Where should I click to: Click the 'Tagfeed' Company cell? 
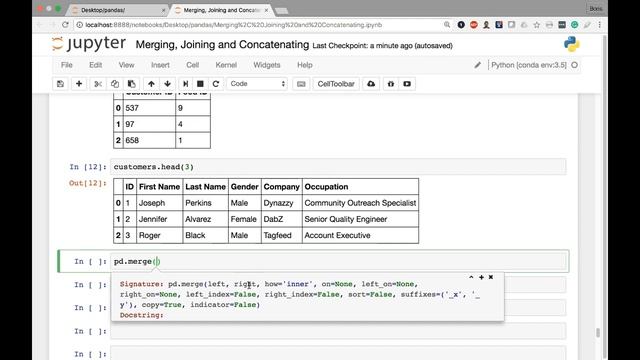pos(278,236)
